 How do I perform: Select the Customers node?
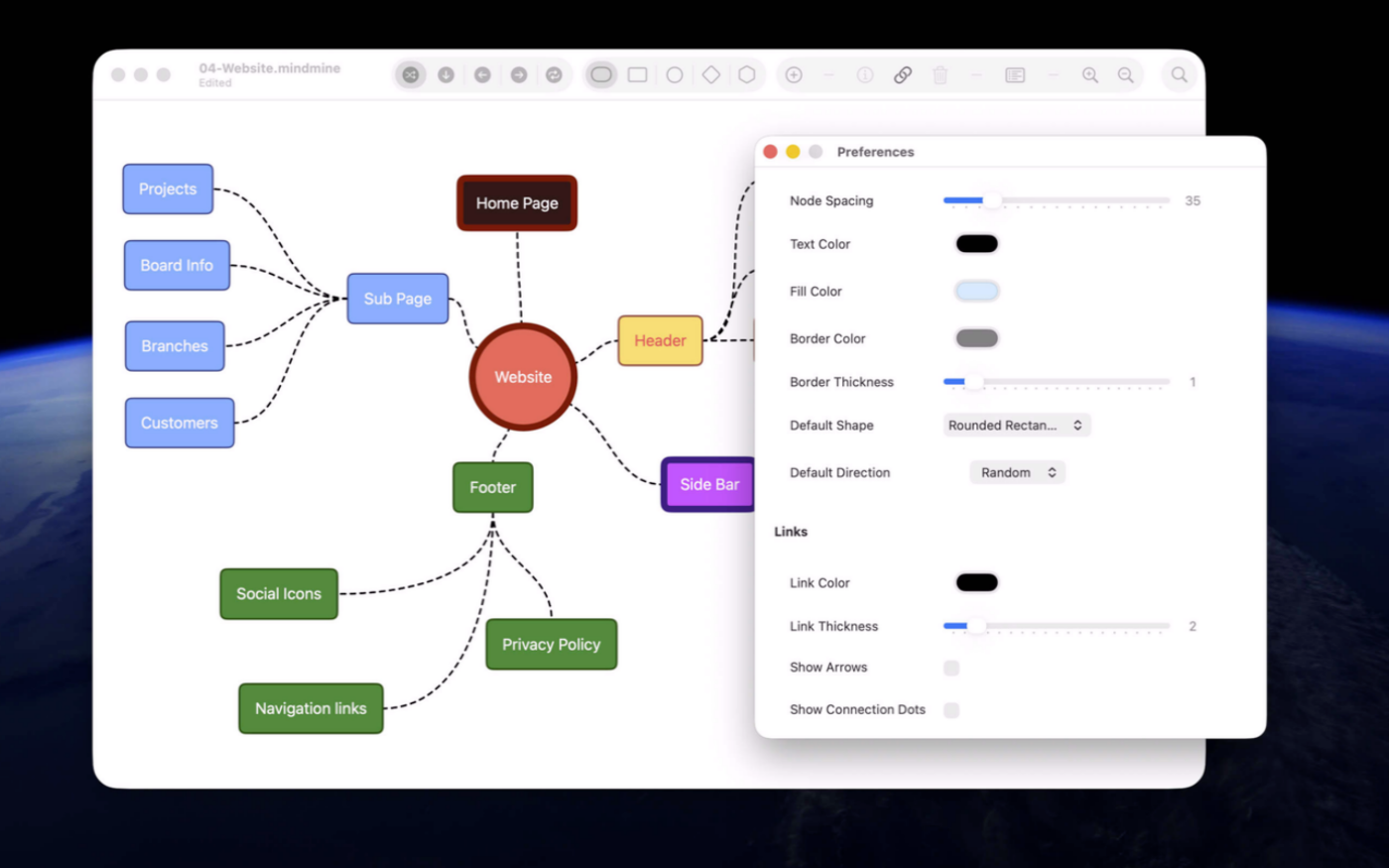(x=180, y=424)
